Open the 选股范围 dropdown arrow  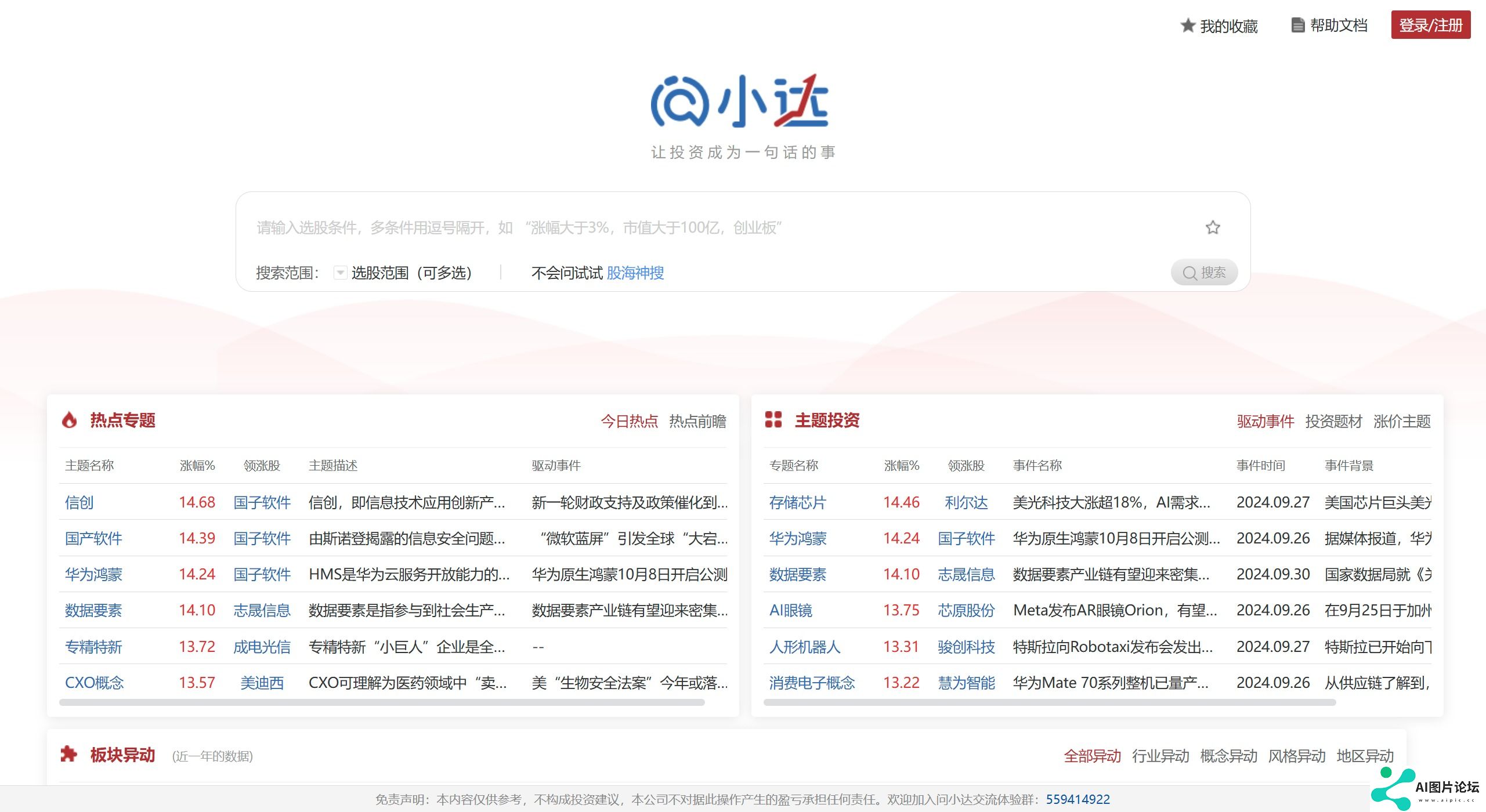click(x=341, y=273)
